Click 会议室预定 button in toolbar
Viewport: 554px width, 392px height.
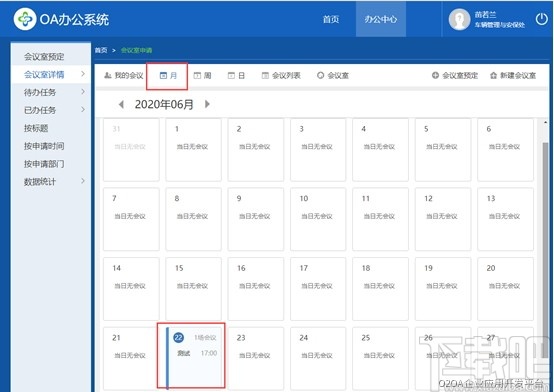pos(455,75)
